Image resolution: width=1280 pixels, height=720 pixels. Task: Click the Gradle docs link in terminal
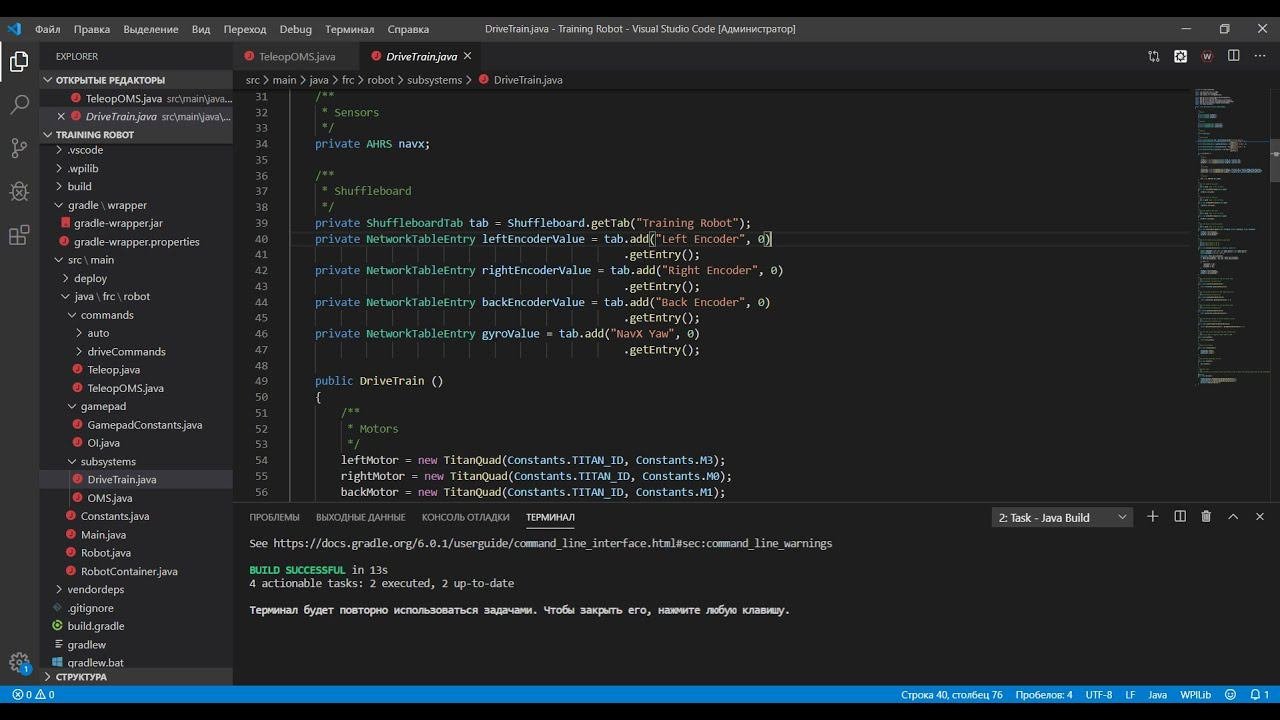point(552,543)
